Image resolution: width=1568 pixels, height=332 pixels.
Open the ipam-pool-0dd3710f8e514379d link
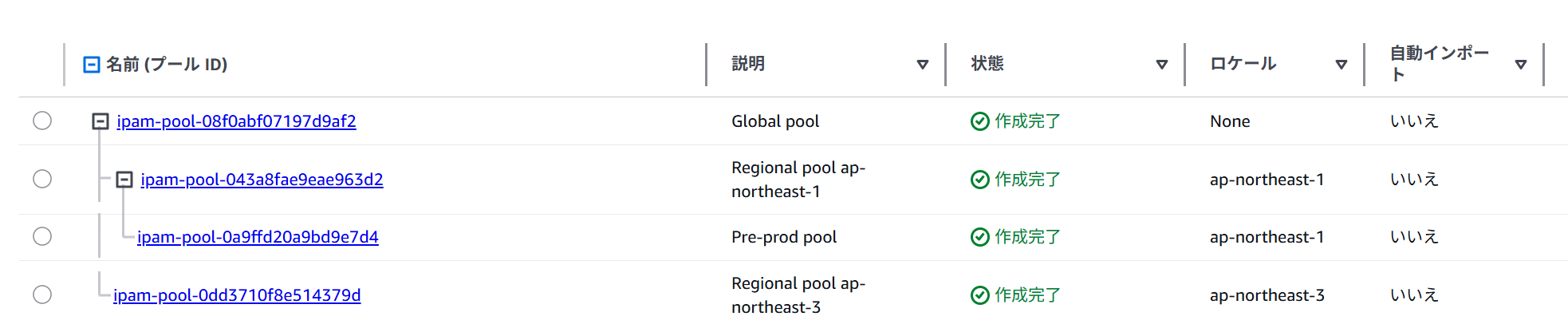click(237, 295)
